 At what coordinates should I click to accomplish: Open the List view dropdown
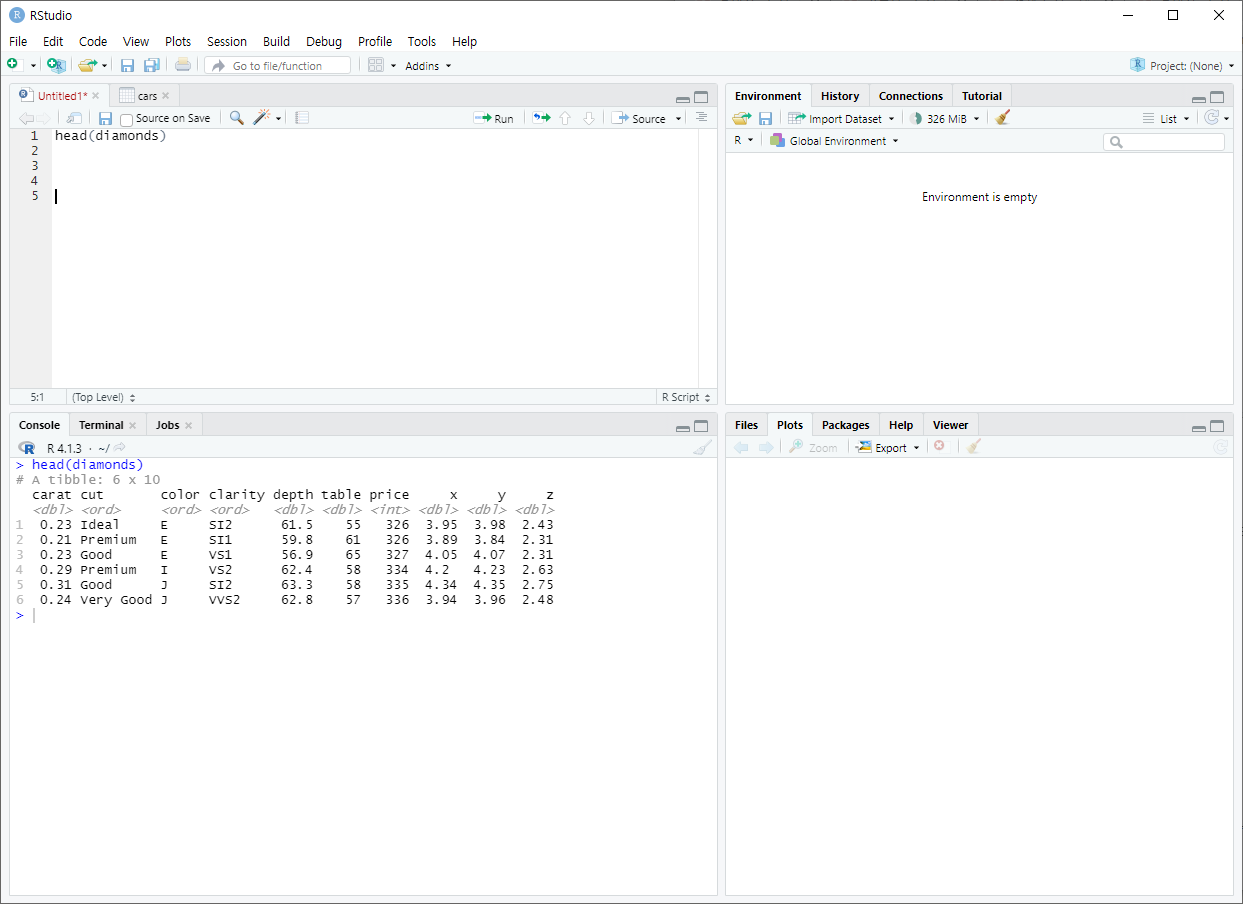(x=1166, y=118)
